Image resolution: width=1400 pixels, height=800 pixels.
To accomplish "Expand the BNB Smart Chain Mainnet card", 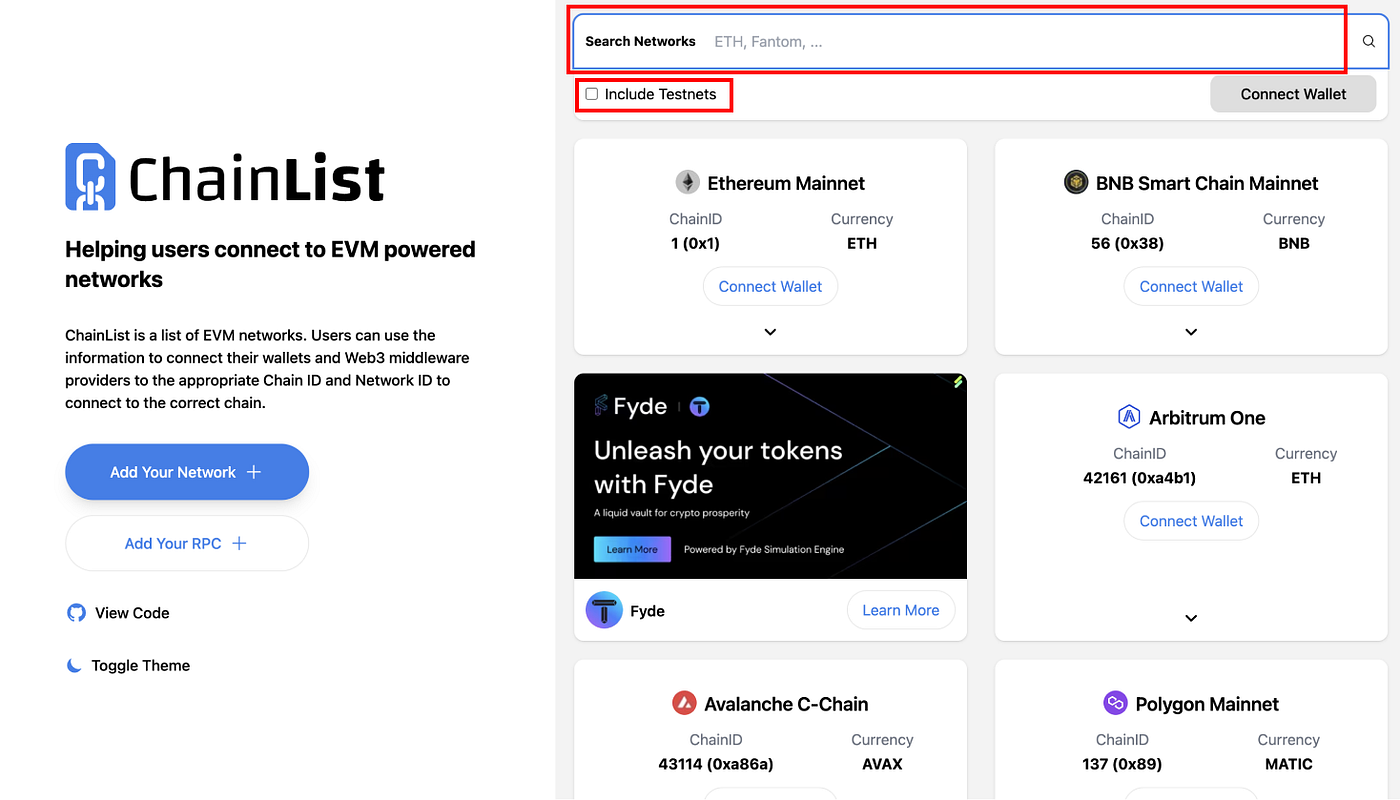I will [1191, 332].
